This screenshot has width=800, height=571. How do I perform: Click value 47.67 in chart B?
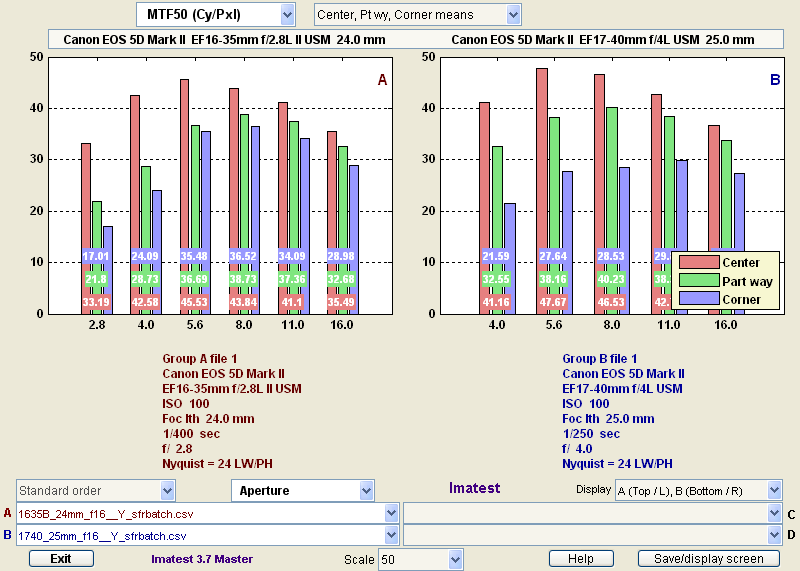[553, 302]
